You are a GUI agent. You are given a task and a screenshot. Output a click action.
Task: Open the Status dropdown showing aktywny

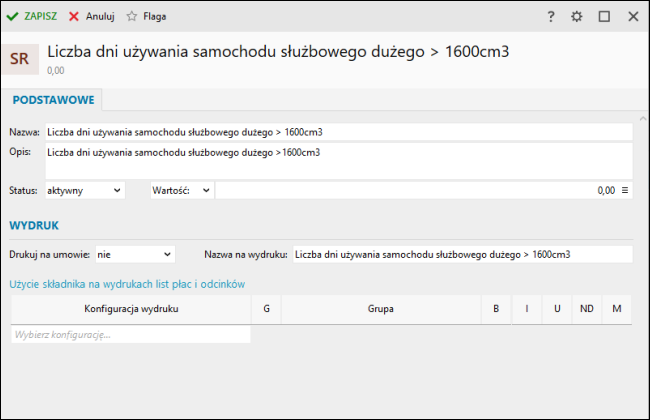pos(85,191)
